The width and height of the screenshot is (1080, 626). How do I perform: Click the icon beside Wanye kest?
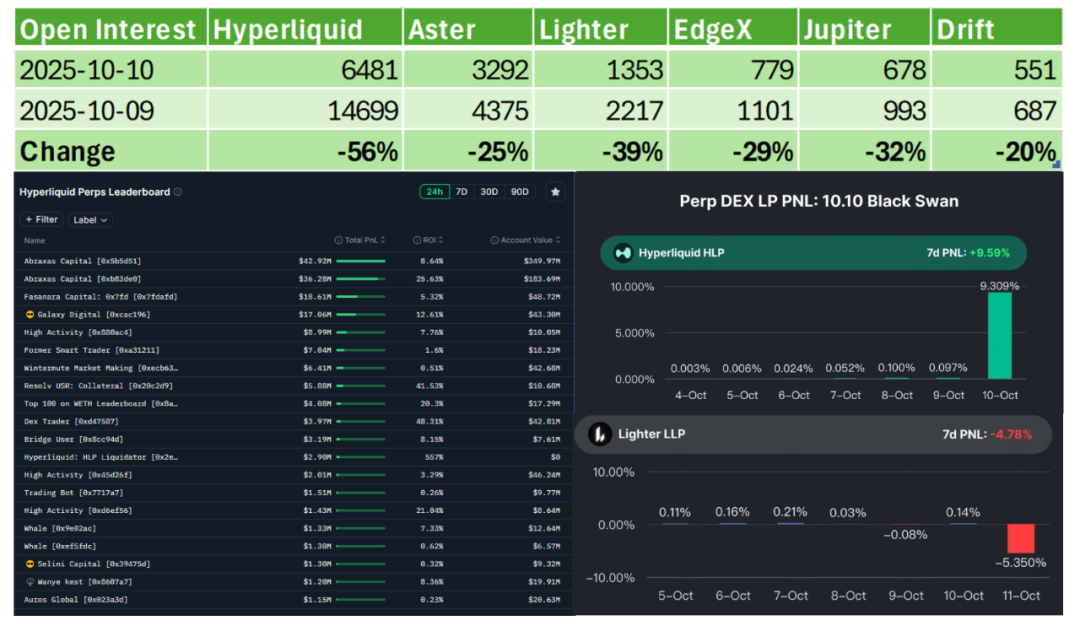pos(29,581)
